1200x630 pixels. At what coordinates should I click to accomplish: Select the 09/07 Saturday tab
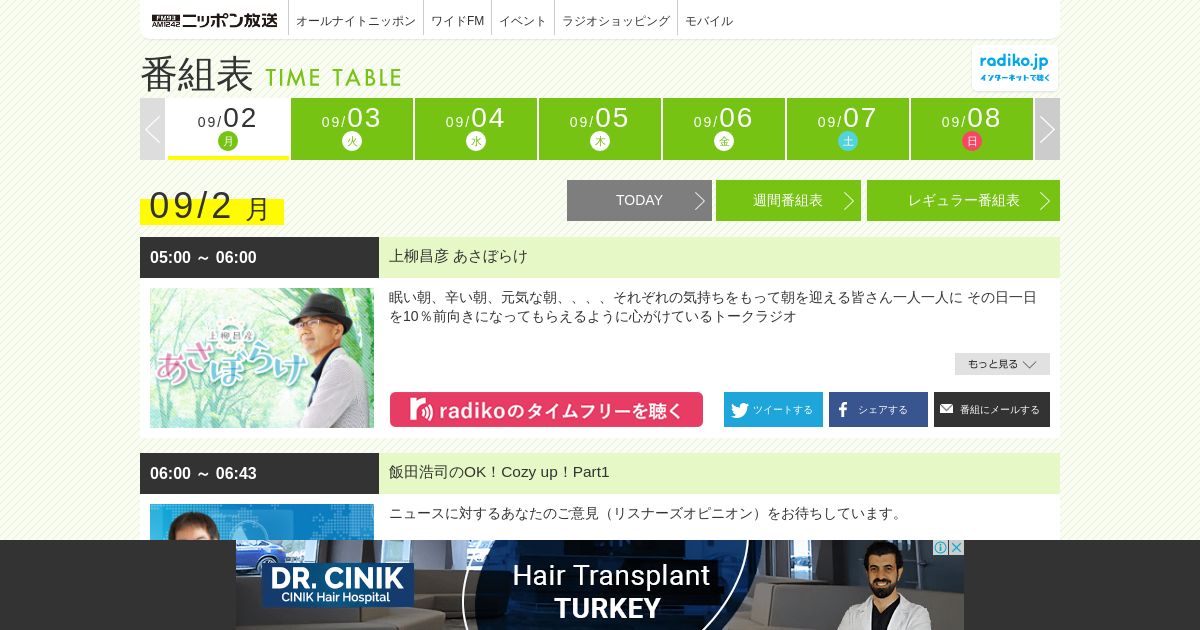click(x=848, y=129)
